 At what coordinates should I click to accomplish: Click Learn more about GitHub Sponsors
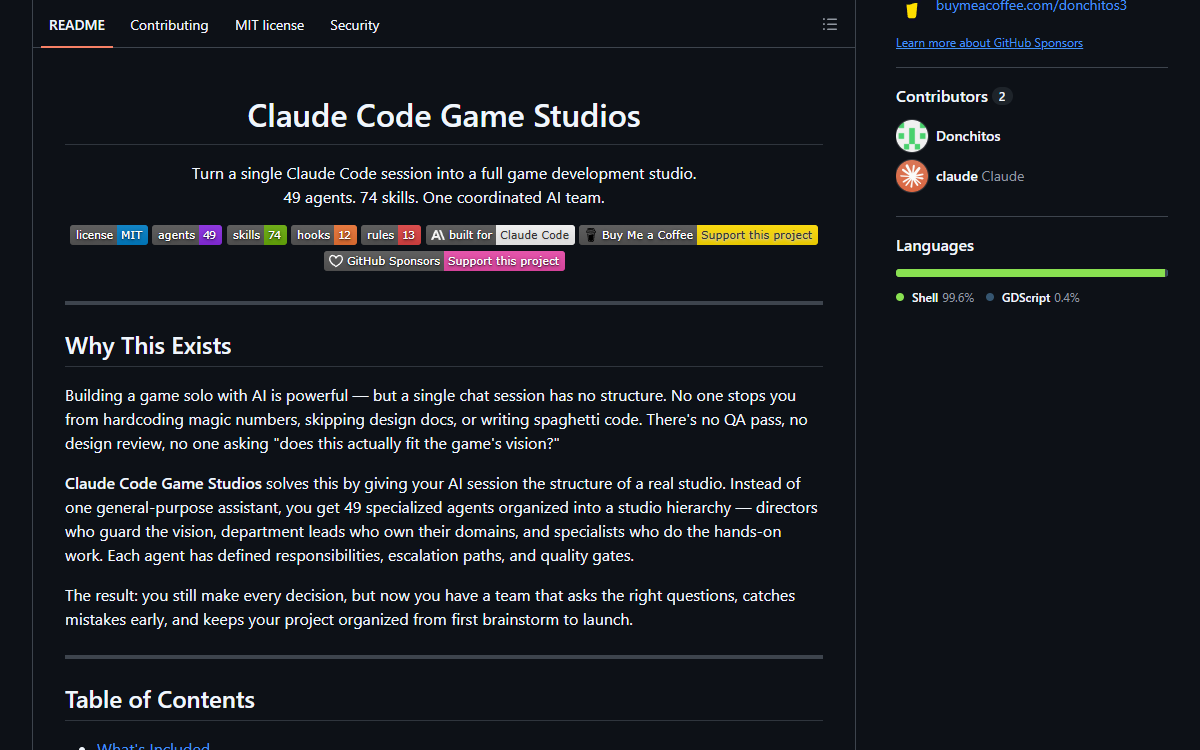click(x=989, y=43)
